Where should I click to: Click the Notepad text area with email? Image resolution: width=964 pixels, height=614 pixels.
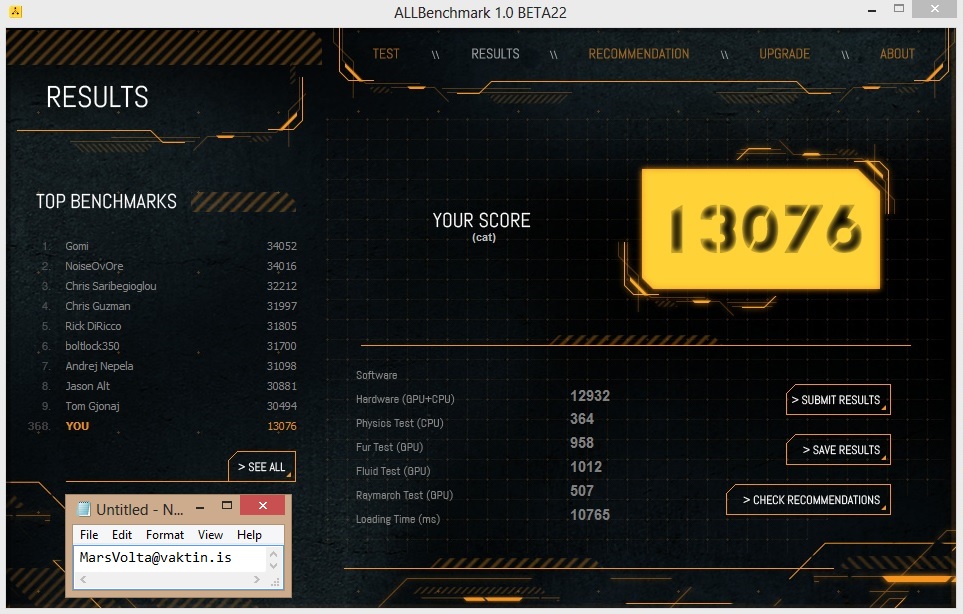(x=170, y=557)
